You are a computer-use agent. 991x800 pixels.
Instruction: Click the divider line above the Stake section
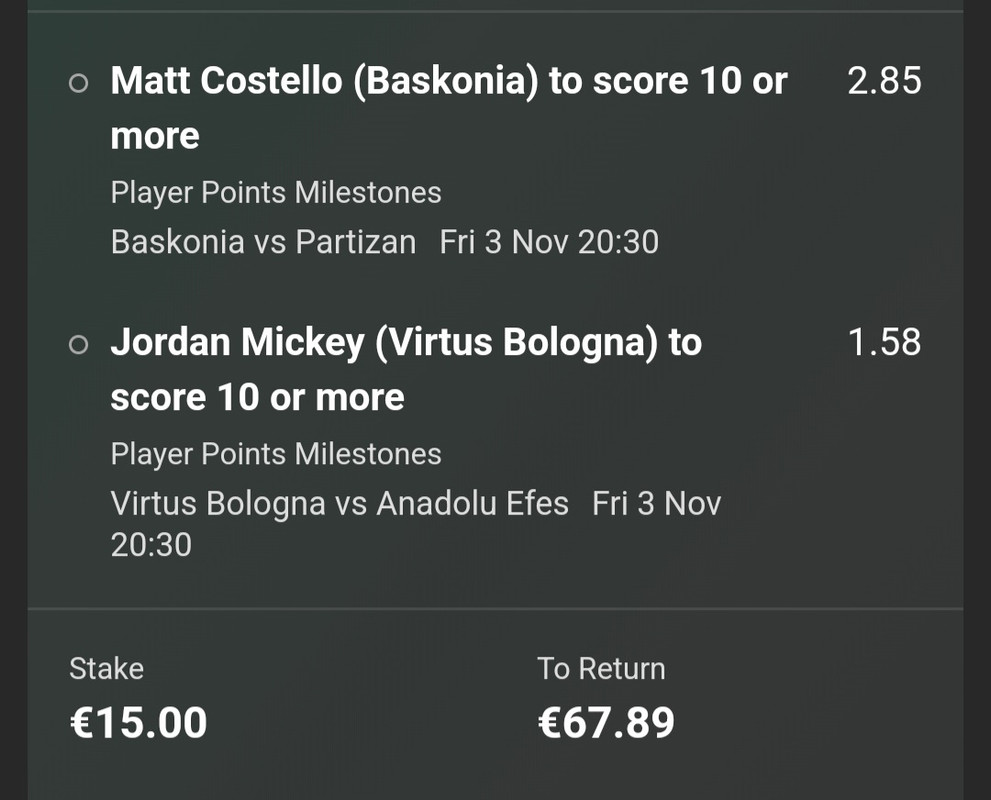pos(495,608)
